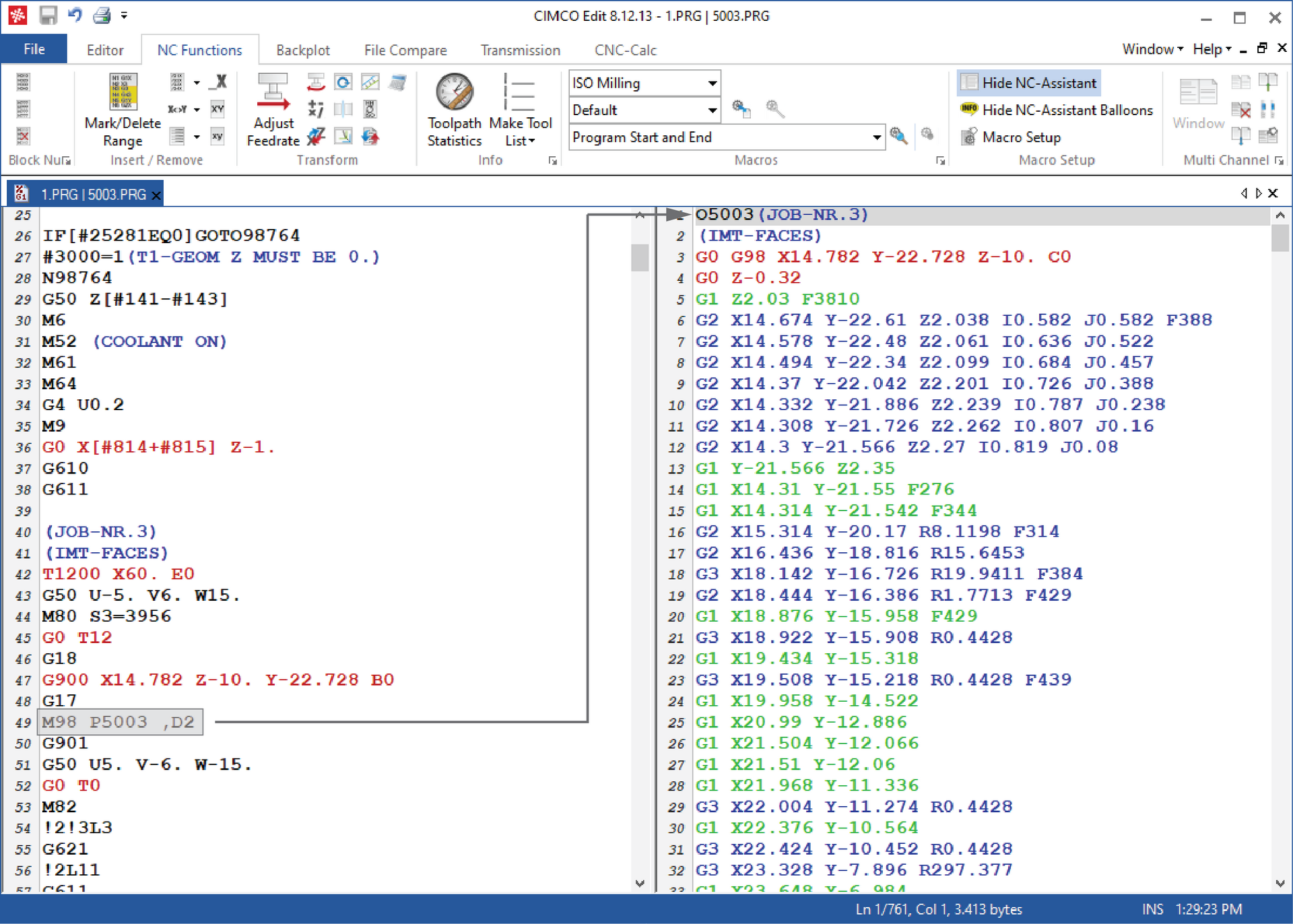
Task: Click the Rotate transform icon
Action: pyautogui.click(x=343, y=82)
